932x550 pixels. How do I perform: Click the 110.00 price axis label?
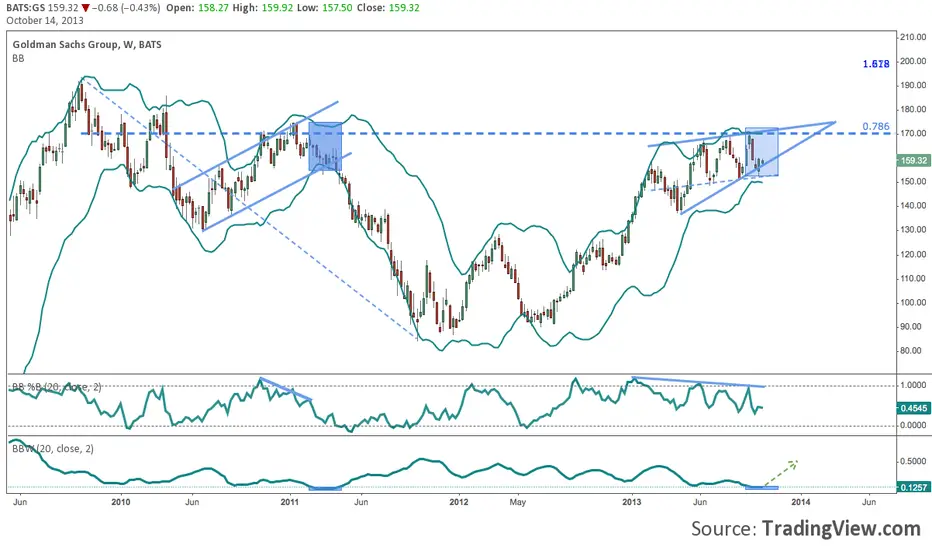pos(913,278)
